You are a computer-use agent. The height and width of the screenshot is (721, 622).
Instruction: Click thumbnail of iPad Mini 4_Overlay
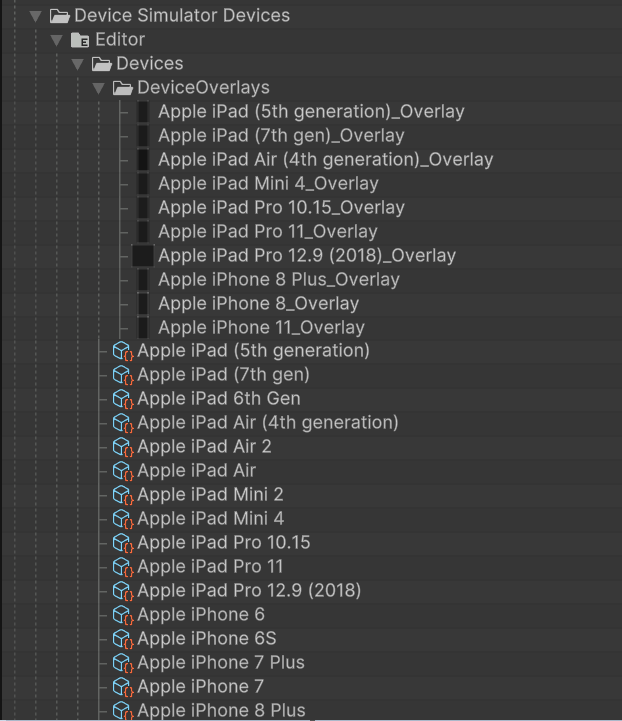[143, 183]
